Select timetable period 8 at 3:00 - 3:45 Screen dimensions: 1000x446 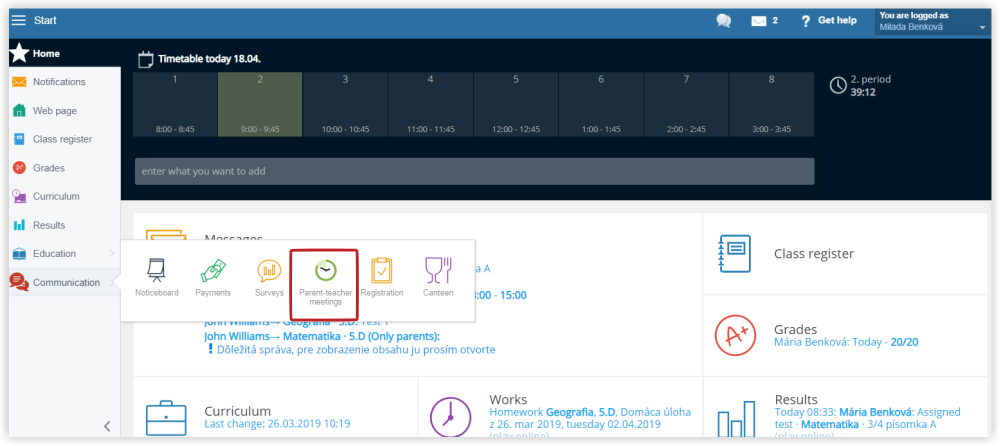pos(772,104)
